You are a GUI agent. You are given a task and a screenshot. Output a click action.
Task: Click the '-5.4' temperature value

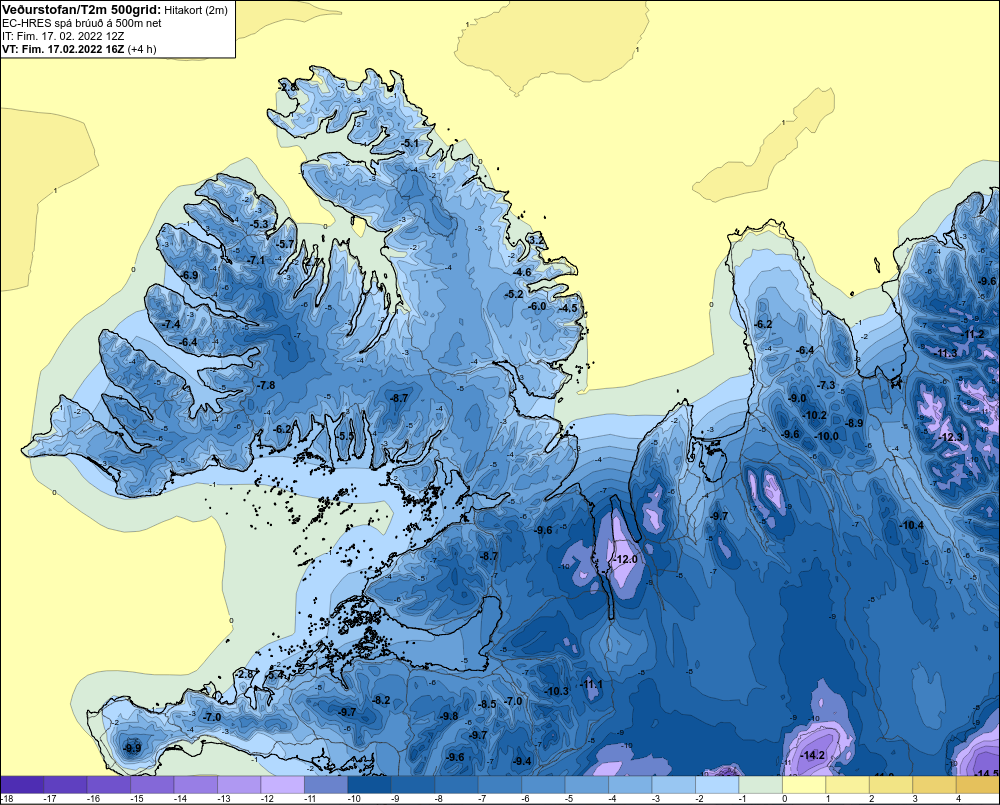(x=275, y=674)
